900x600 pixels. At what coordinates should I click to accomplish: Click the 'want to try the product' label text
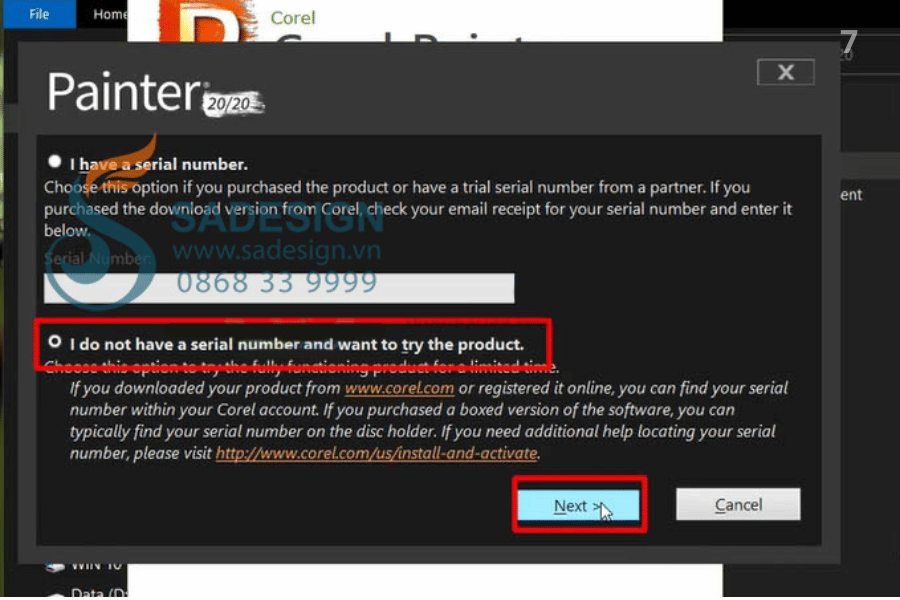click(430, 344)
